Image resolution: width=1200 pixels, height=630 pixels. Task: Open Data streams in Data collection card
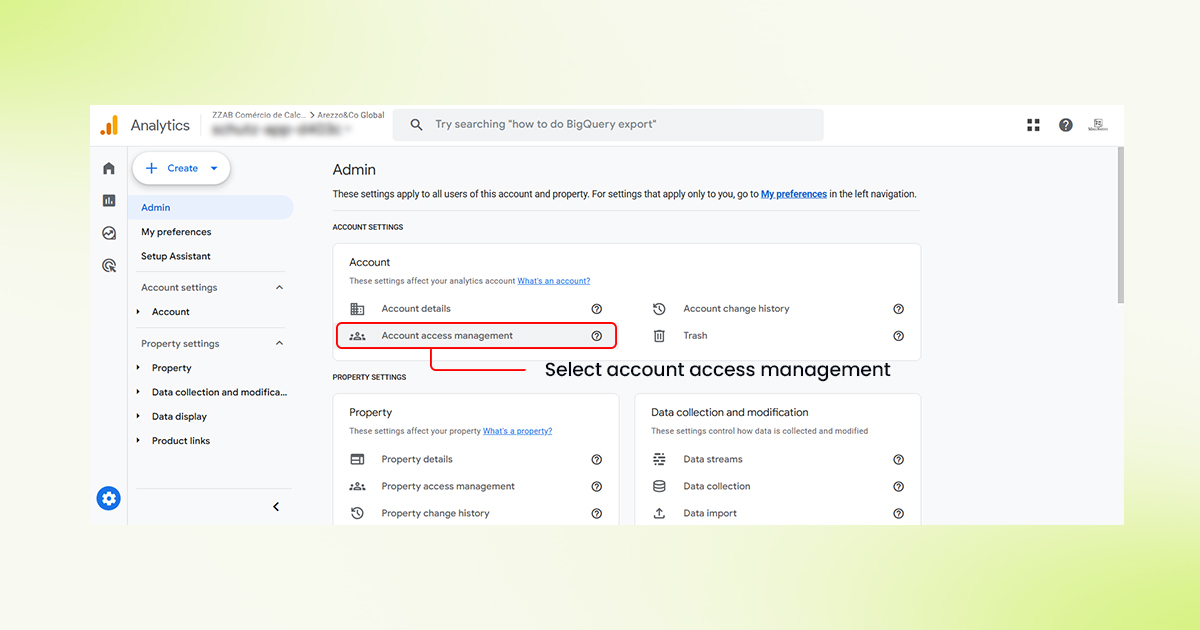[x=715, y=459]
